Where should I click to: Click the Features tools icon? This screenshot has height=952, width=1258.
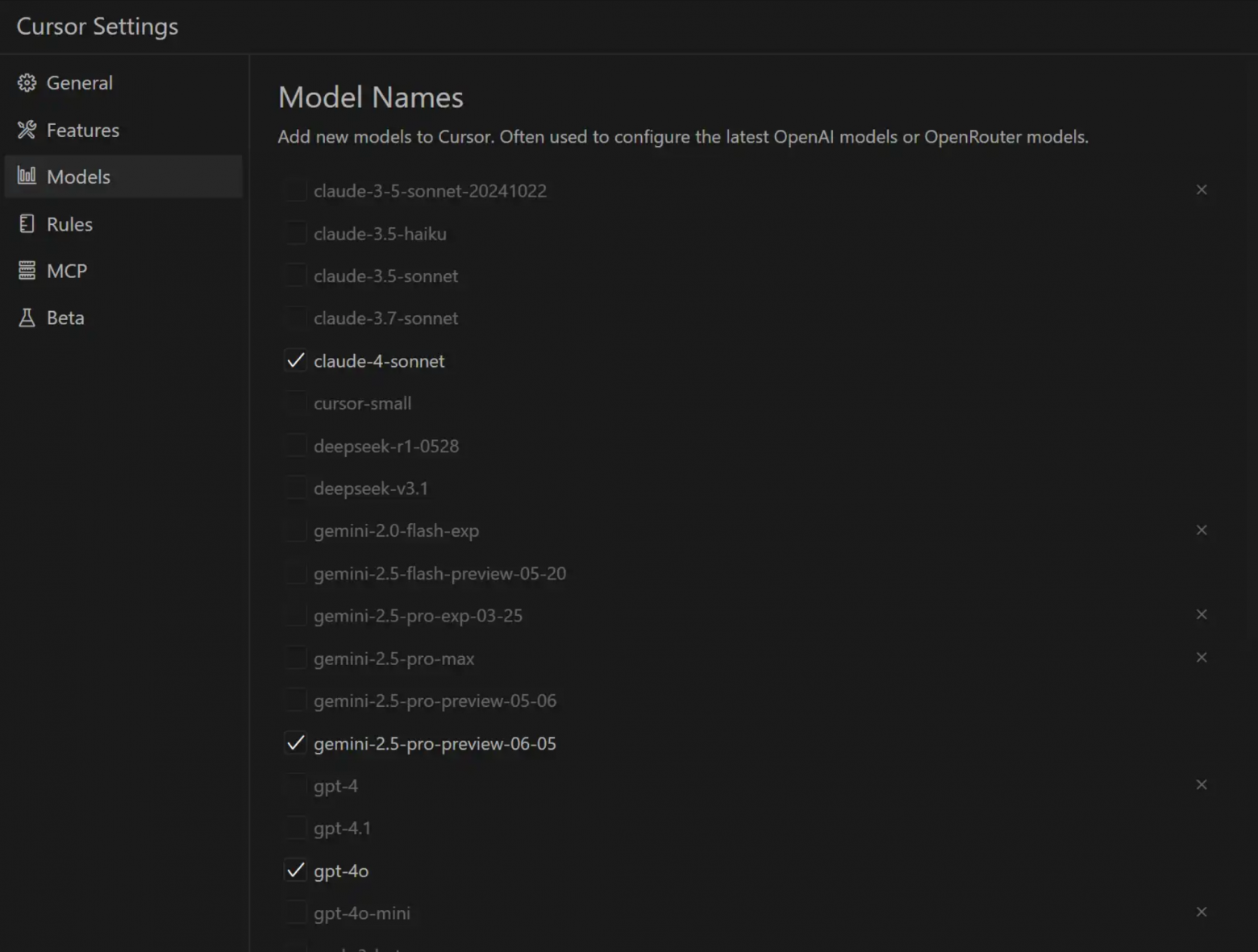[x=27, y=130]
